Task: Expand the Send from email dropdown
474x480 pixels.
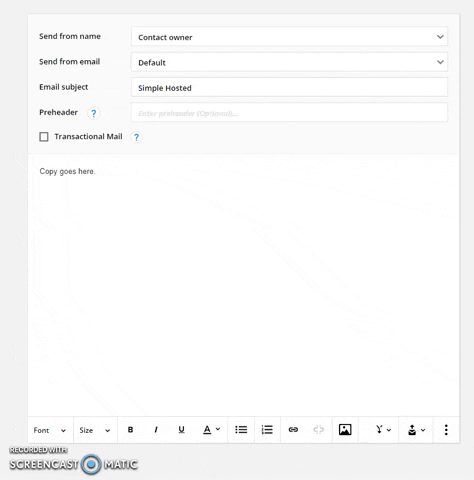Action: click(289, 62)
